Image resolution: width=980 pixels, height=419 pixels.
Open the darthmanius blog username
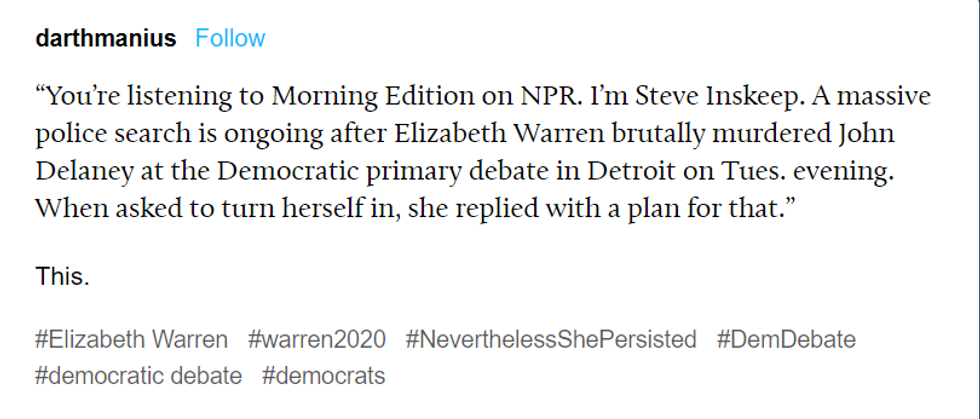(105, 39)
